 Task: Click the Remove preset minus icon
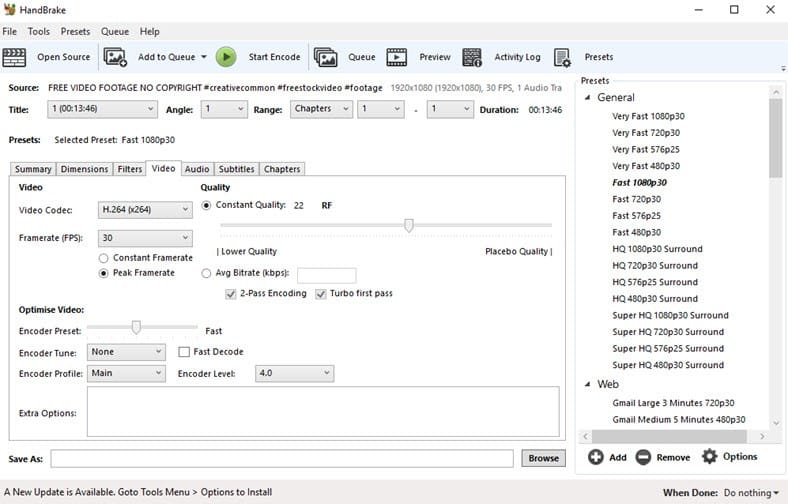coord(643,457)
